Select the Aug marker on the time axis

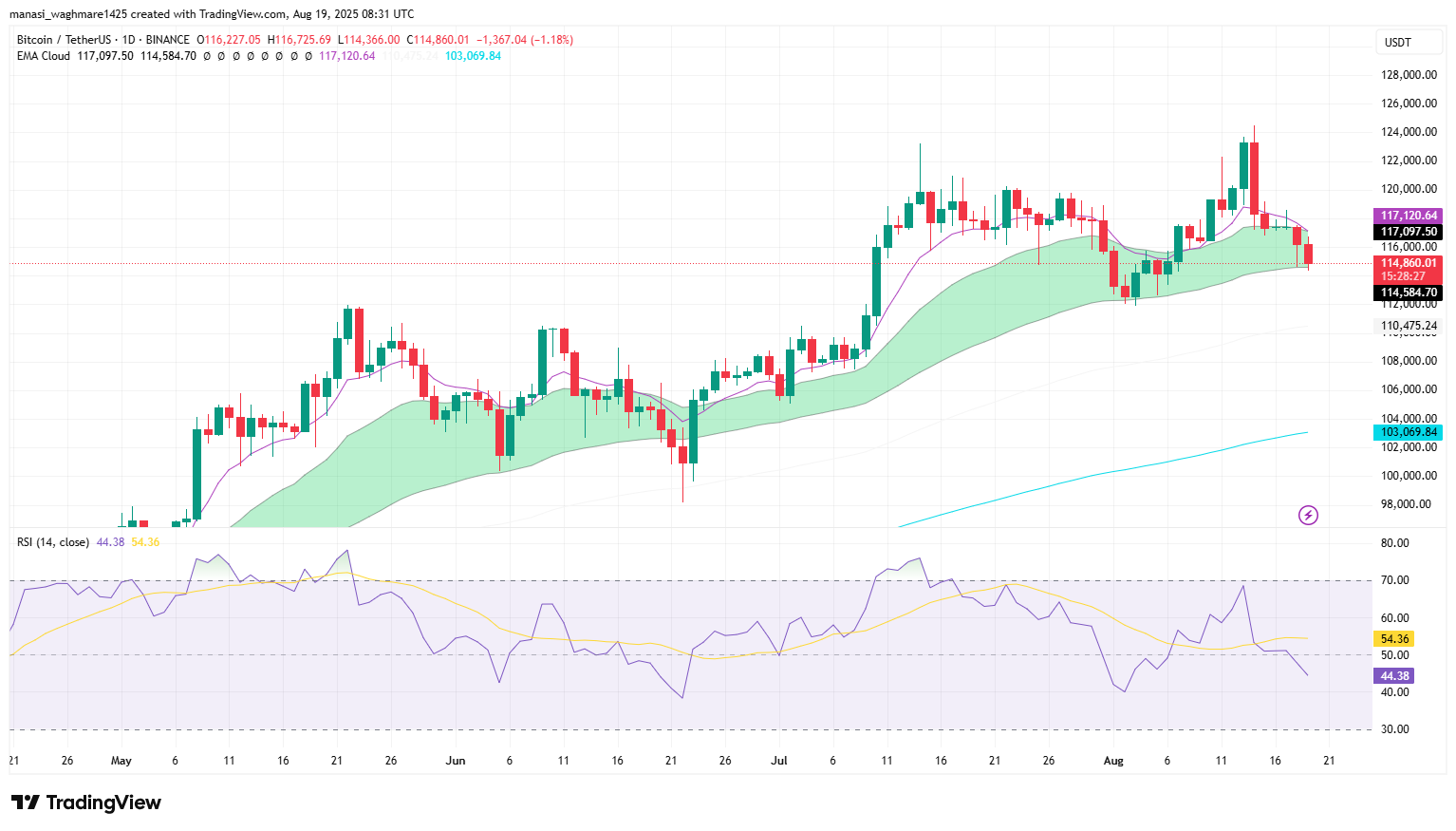coord(1113,761)
